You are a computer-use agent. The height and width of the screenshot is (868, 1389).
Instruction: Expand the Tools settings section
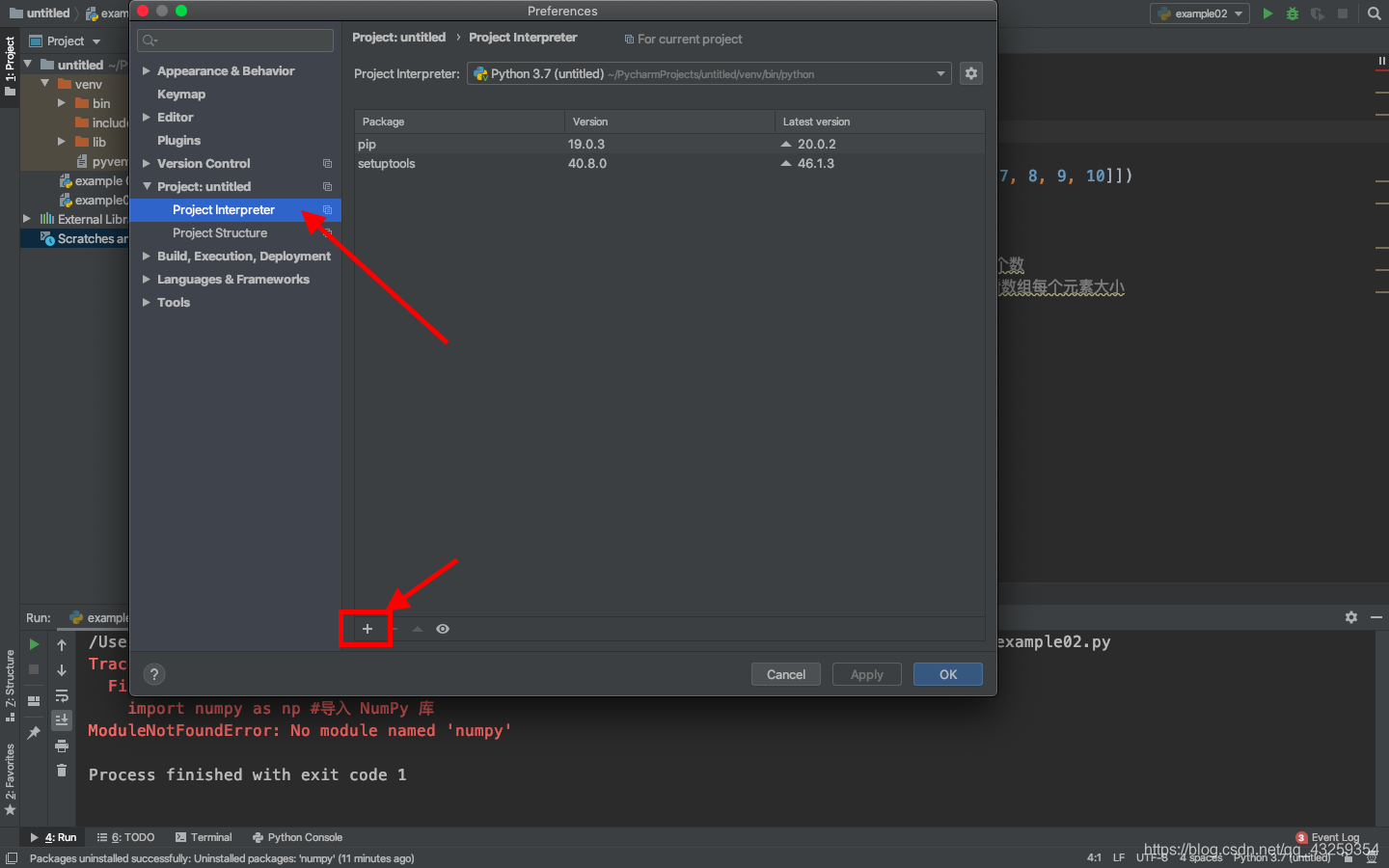(x=147, y=303)
